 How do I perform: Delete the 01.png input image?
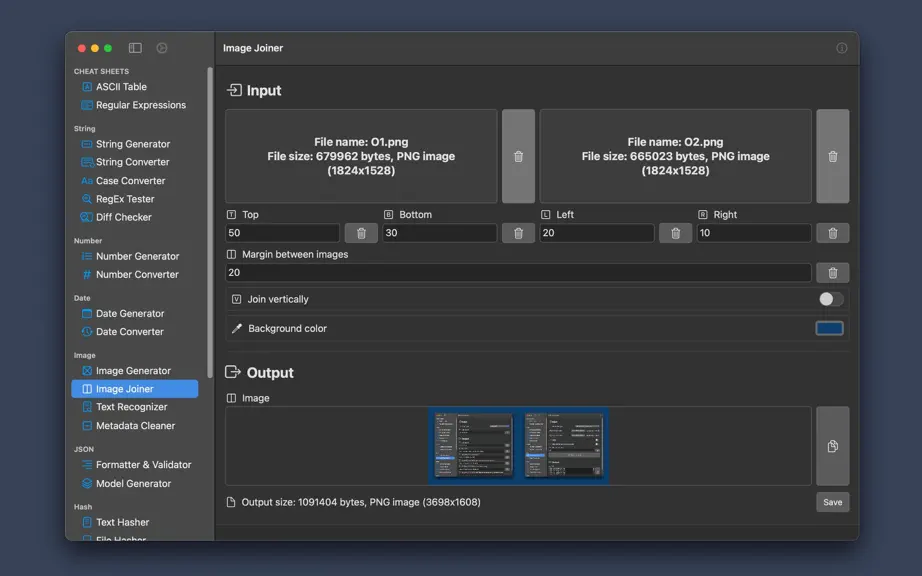click(x=518, y=156)
